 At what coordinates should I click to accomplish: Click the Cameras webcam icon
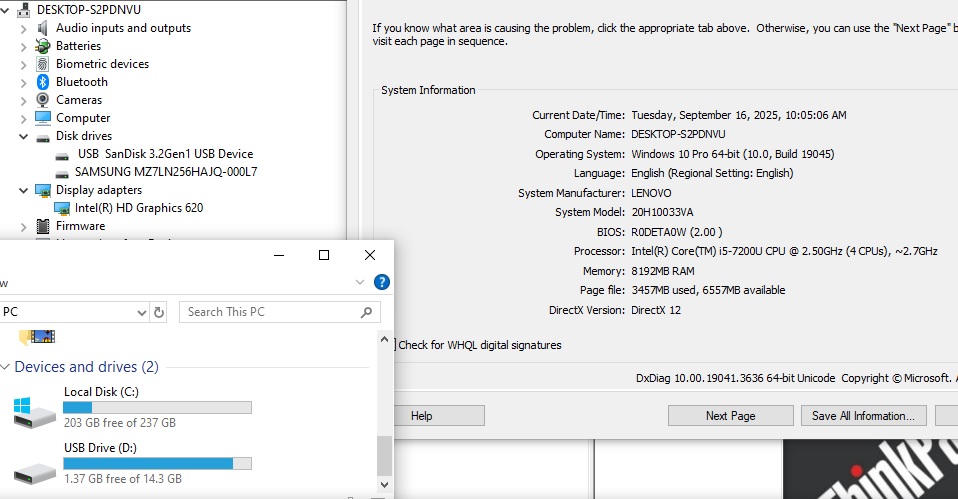pyautogui.click(x=43, y=100)
